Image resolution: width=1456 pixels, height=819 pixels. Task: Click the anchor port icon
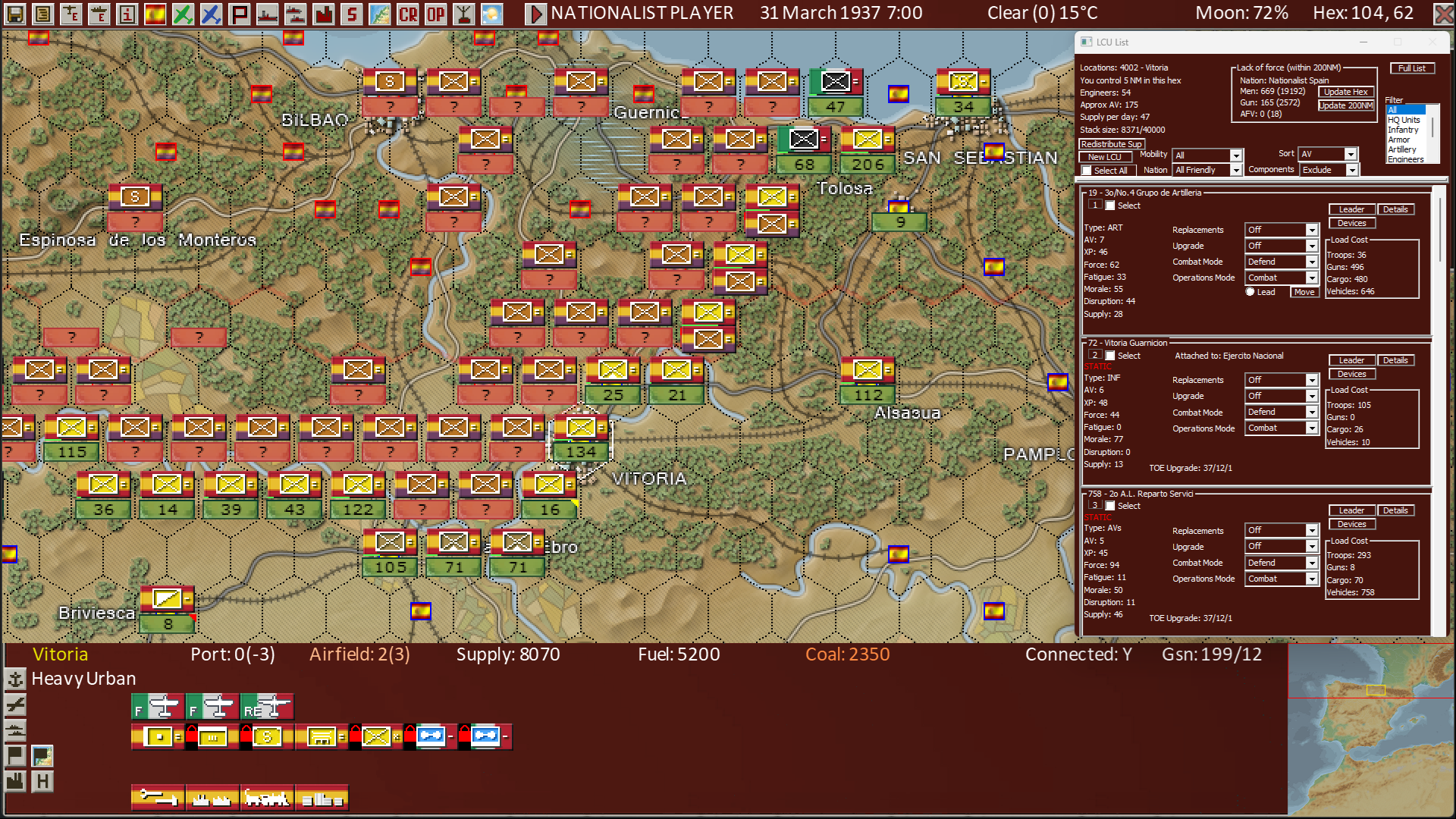(x=15, y=679)
